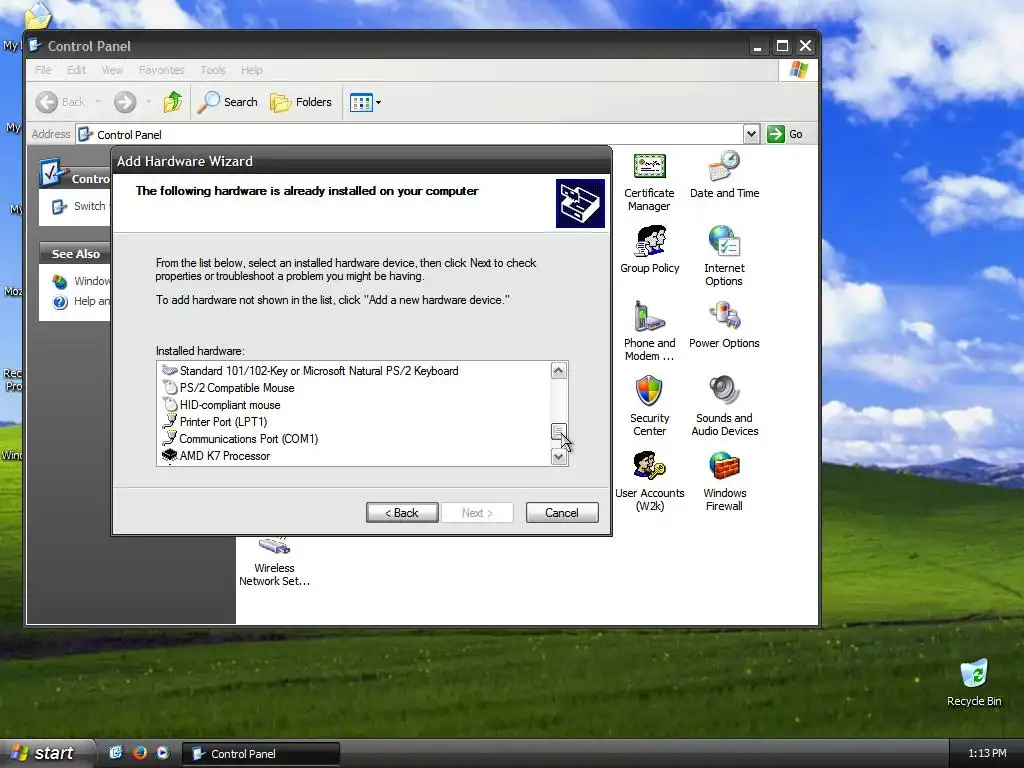
Task: Click the Forward arrow toolbar icon
Action: (x=125, y=102)
